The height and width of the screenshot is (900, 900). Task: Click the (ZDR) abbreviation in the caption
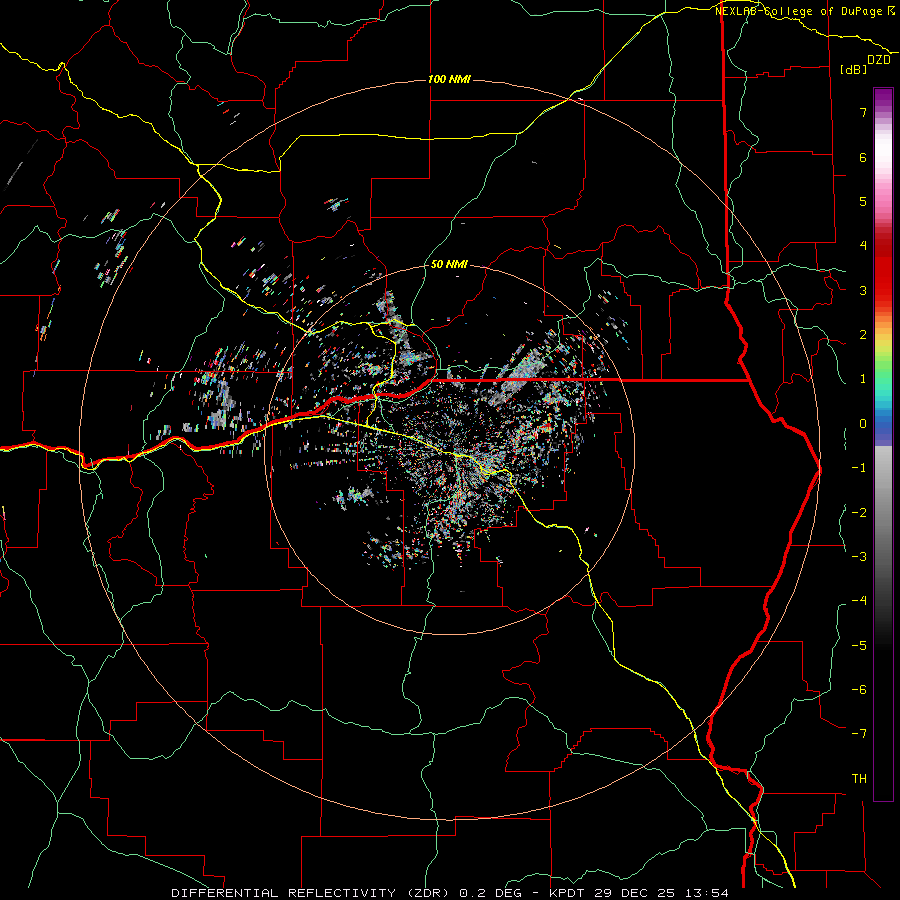click(x=428, y=893)
